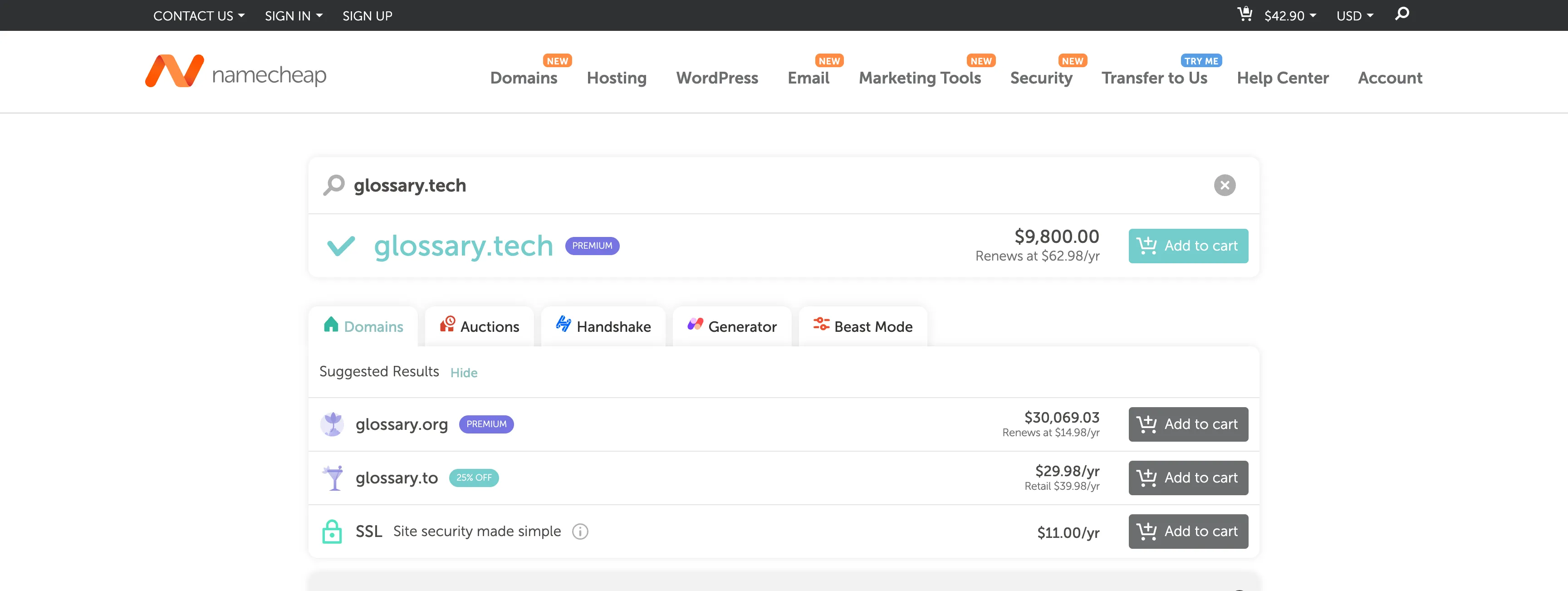Open the shopping cart icon
Image resolution: width=1568 pixels, height=591 pixels.
(1245, 14)
